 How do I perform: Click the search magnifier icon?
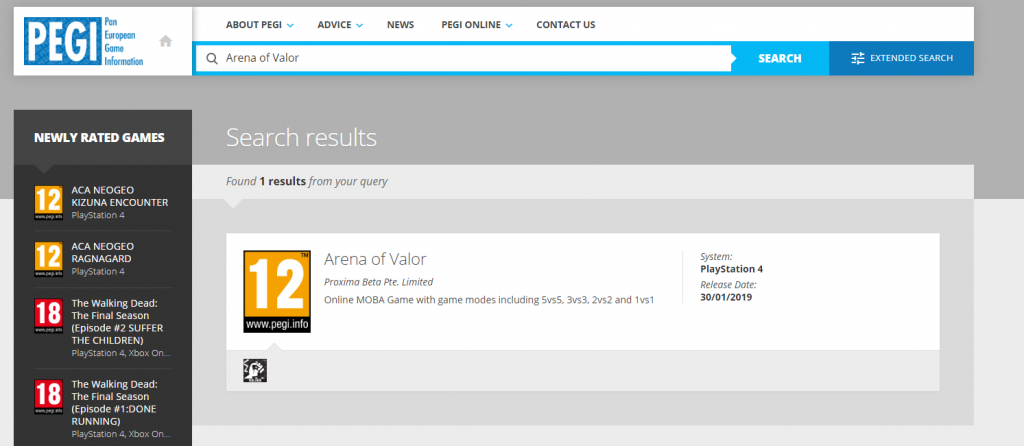[212, 58]
